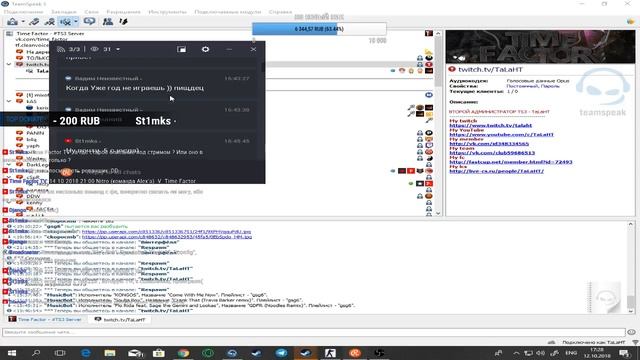Click the 3/3 connection icon in the overlay
The image size is (640, 360).
(61, 49)
